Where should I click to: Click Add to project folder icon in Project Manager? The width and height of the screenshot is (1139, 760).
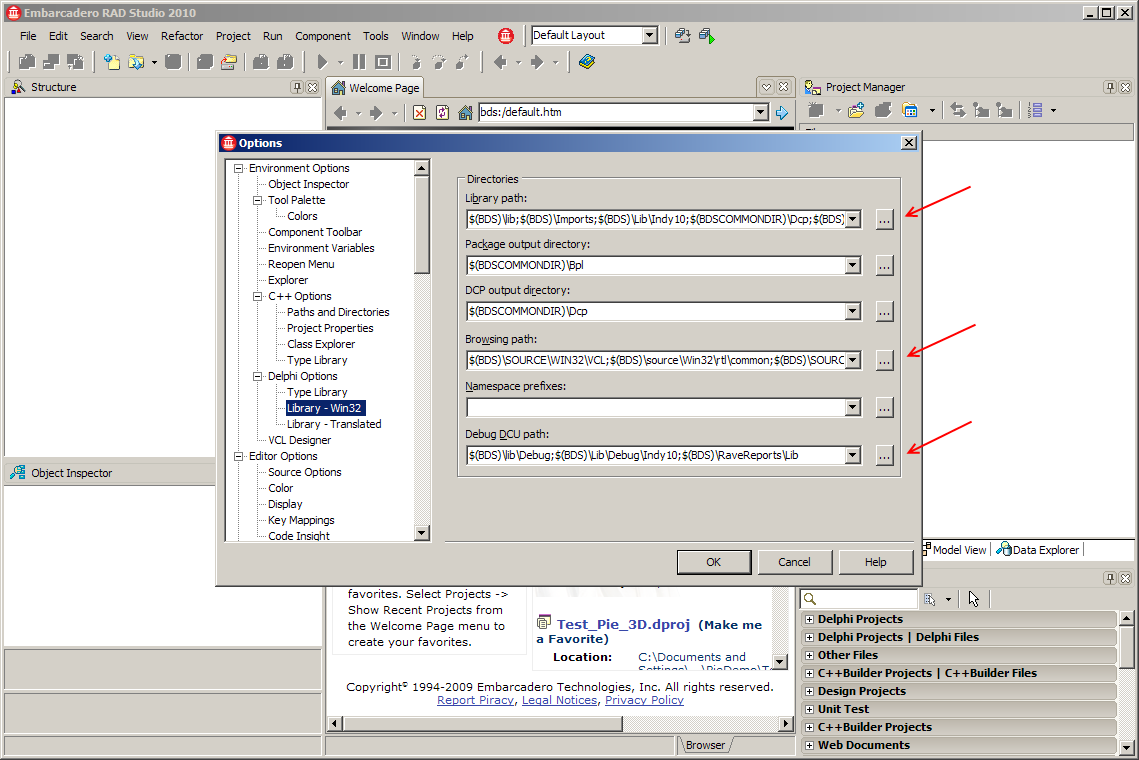(856, 110)
